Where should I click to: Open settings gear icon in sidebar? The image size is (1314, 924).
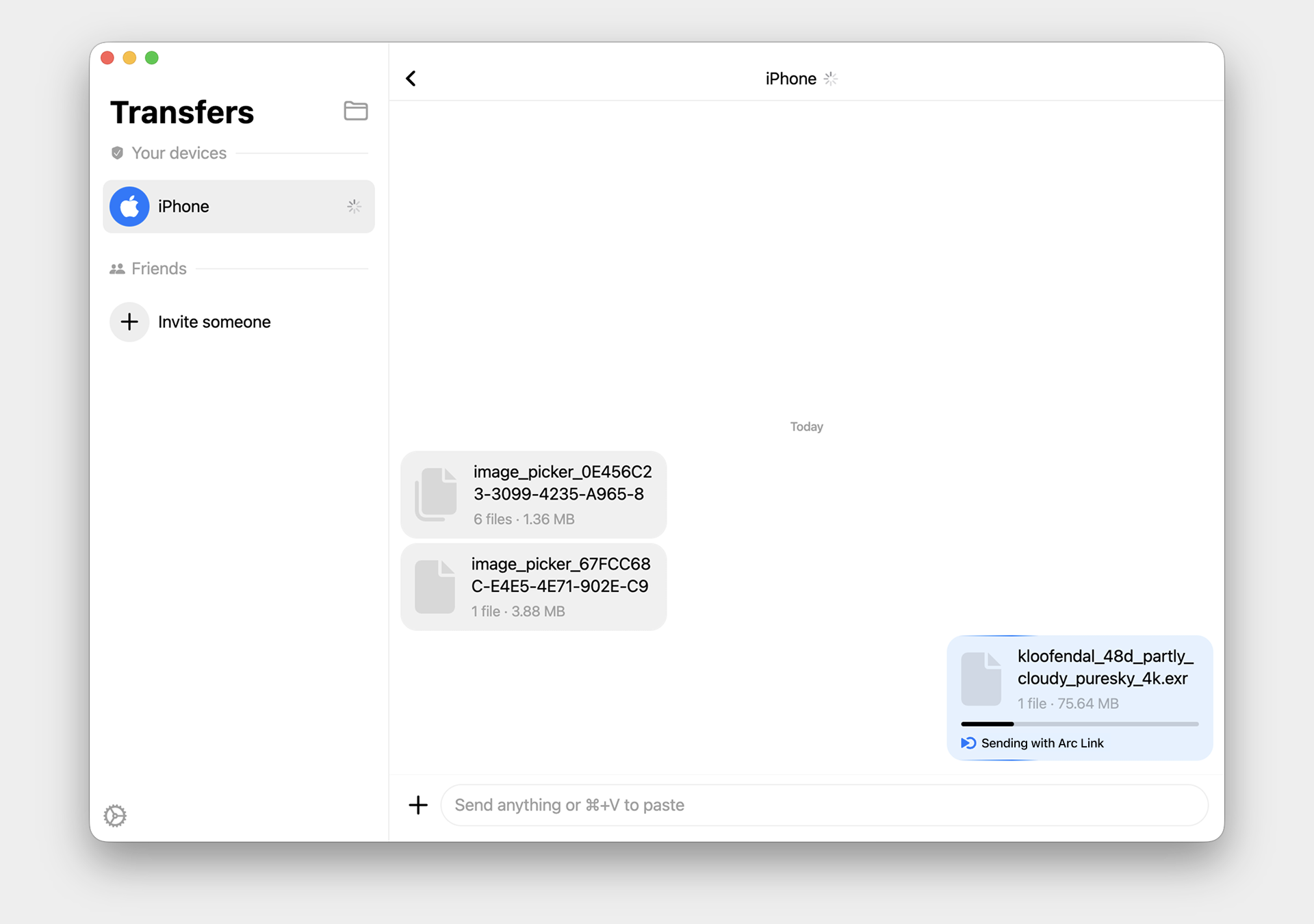tap(115, 815)
